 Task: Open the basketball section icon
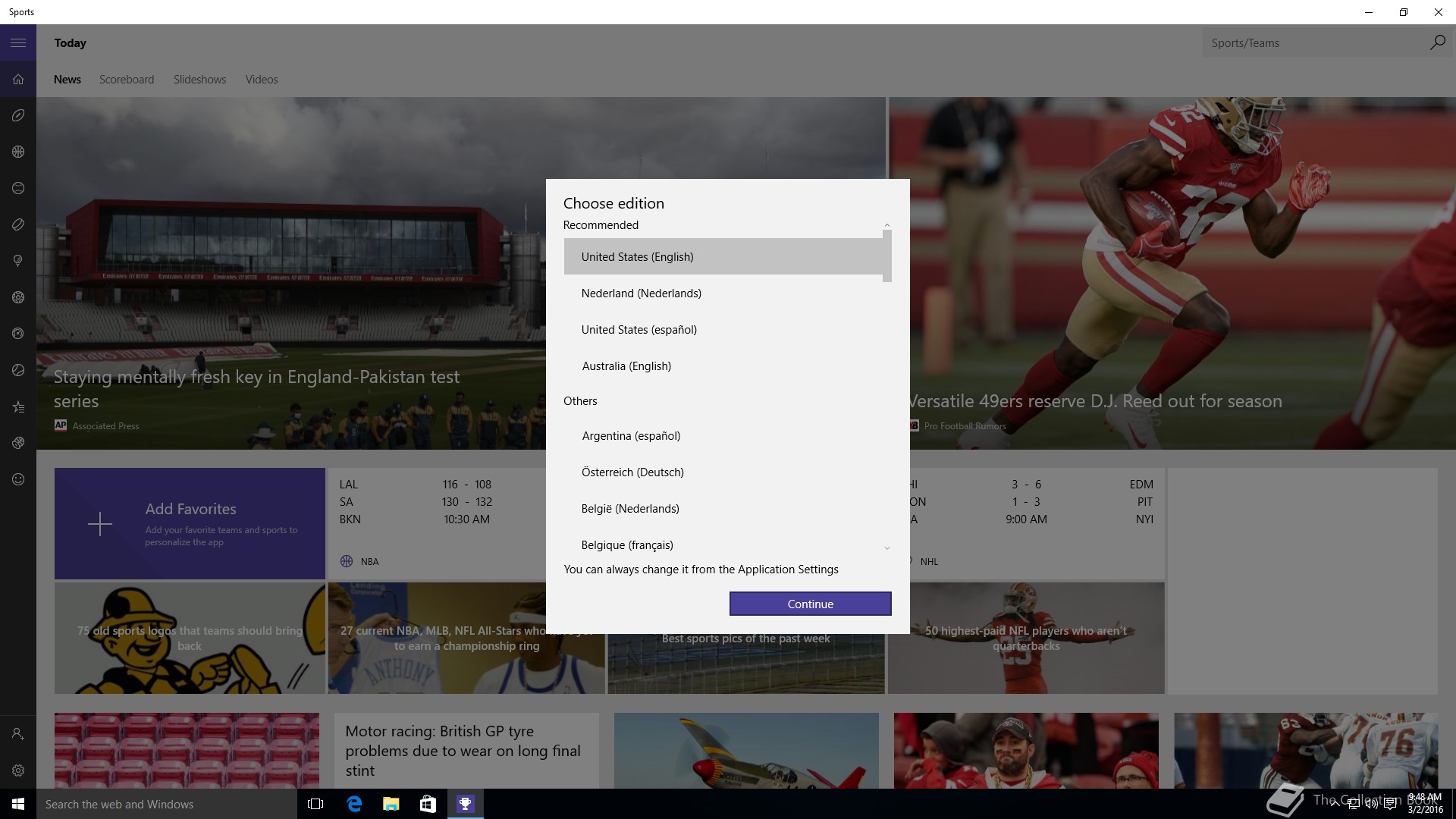pyautogui.click(x=18, y=152)
